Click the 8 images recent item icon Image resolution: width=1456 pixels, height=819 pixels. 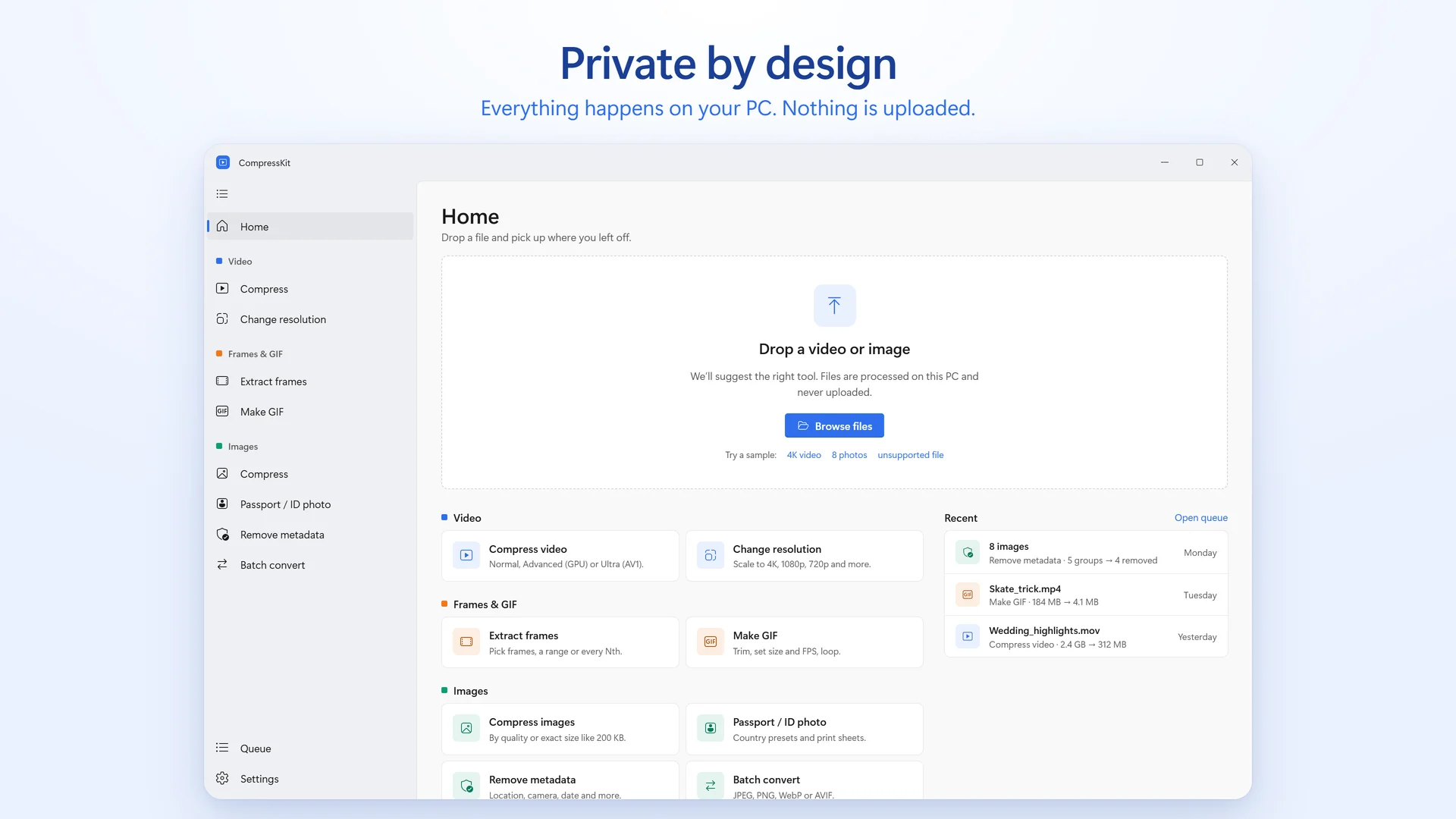[968, 553]
